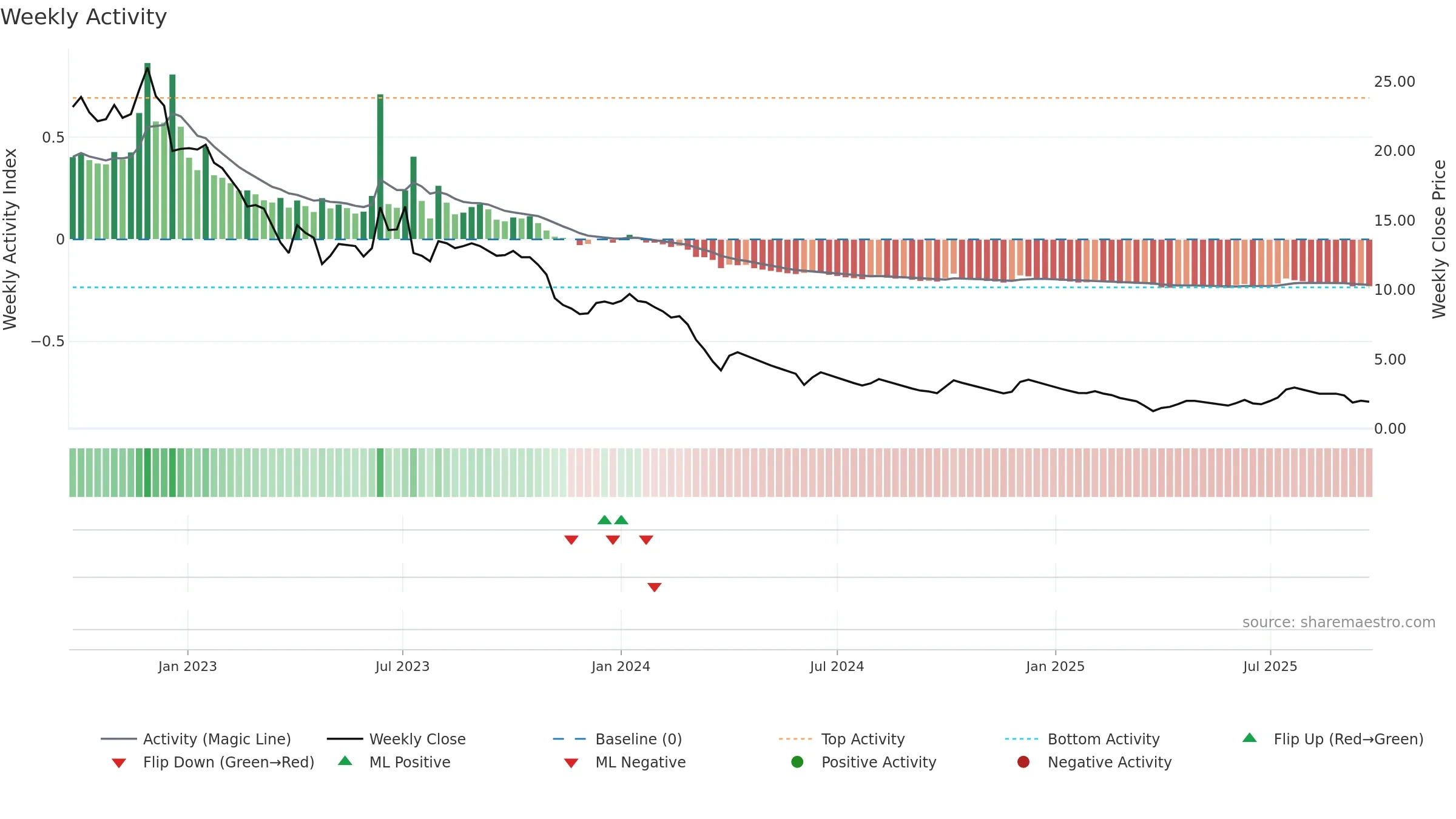The height and width of the screenshot is (819, 1456).
Task: Toggle the Baseline (0) legend entry
Action: tap(618, 739)
